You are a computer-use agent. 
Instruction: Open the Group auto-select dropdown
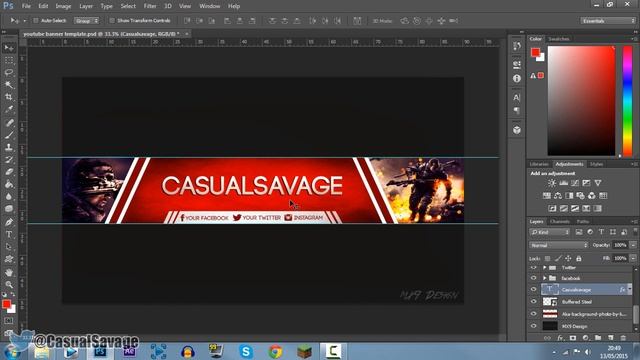tap(86, 20)
